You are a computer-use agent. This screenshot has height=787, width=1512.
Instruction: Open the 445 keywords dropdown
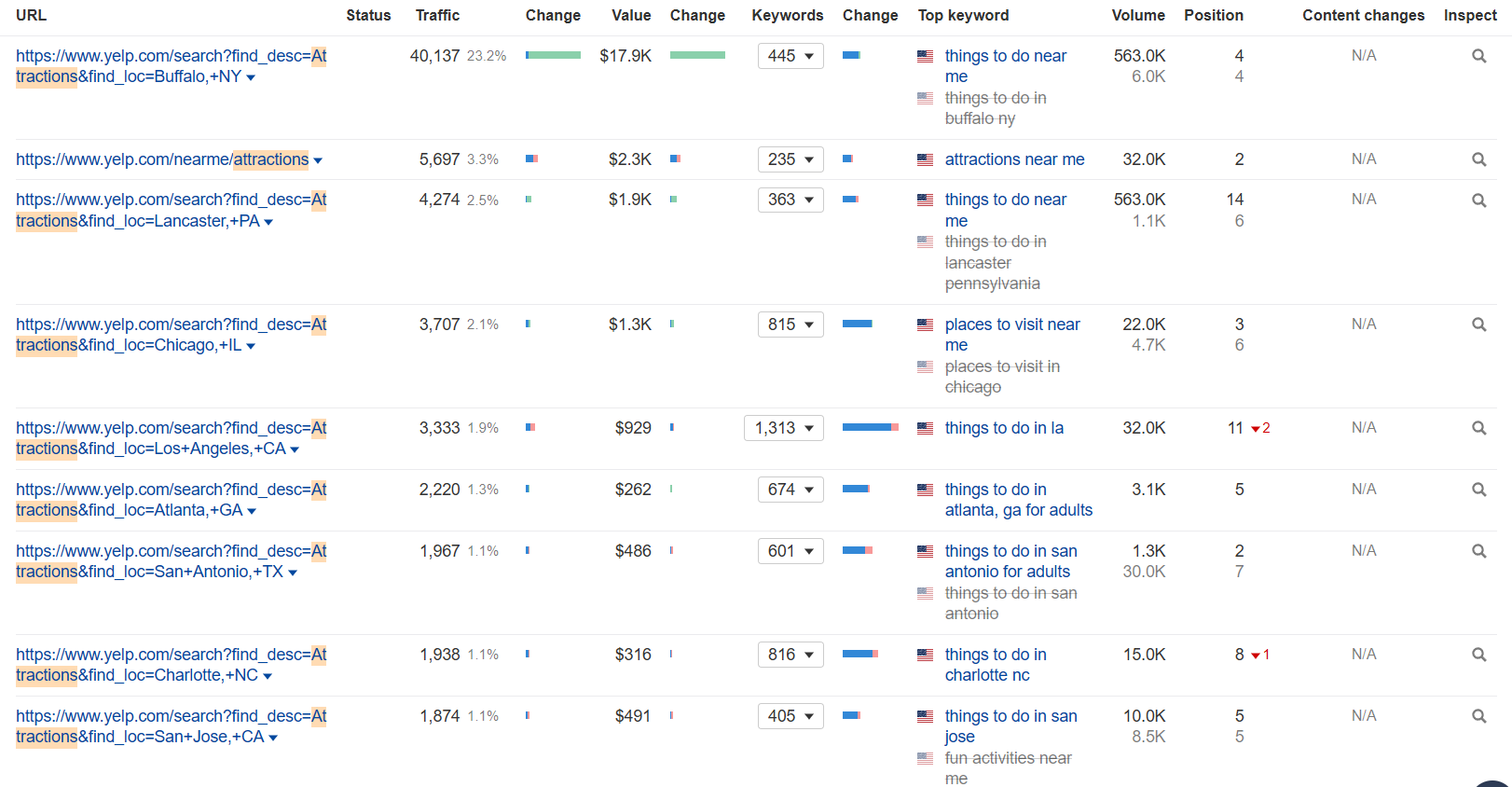(x=790, y=56)
